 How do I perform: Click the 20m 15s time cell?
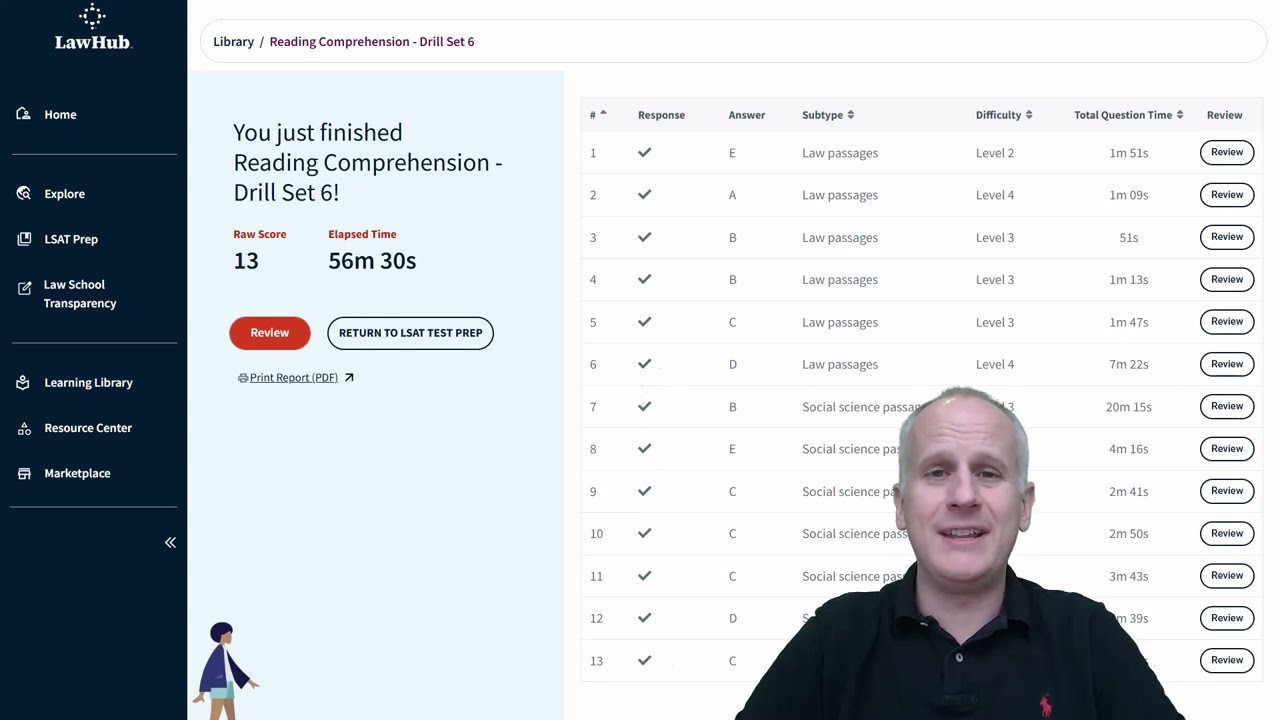[x=1128, y=407]
